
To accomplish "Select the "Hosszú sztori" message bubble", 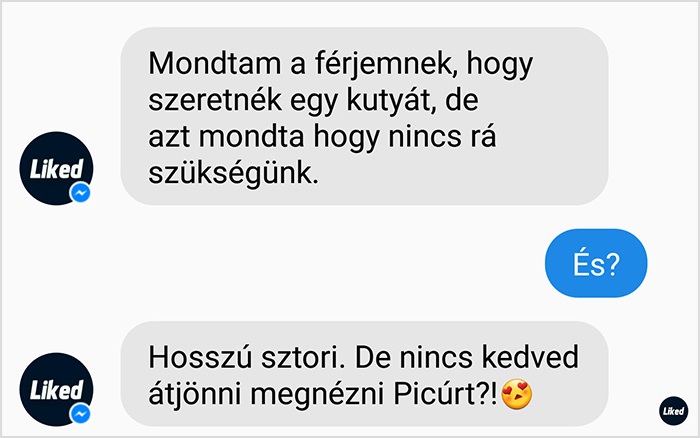I will pyautogui.click(x=364, y=374).
